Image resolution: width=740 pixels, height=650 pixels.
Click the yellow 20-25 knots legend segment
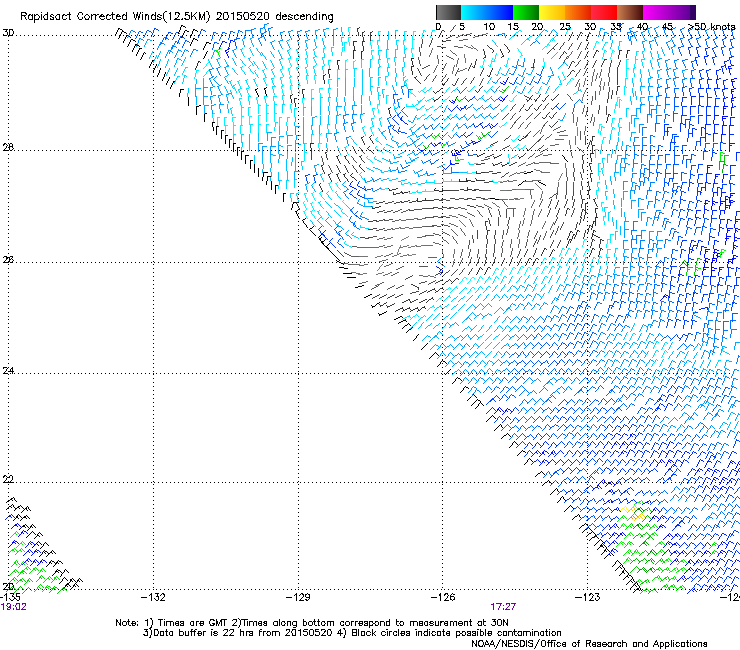tap(552, 12)
